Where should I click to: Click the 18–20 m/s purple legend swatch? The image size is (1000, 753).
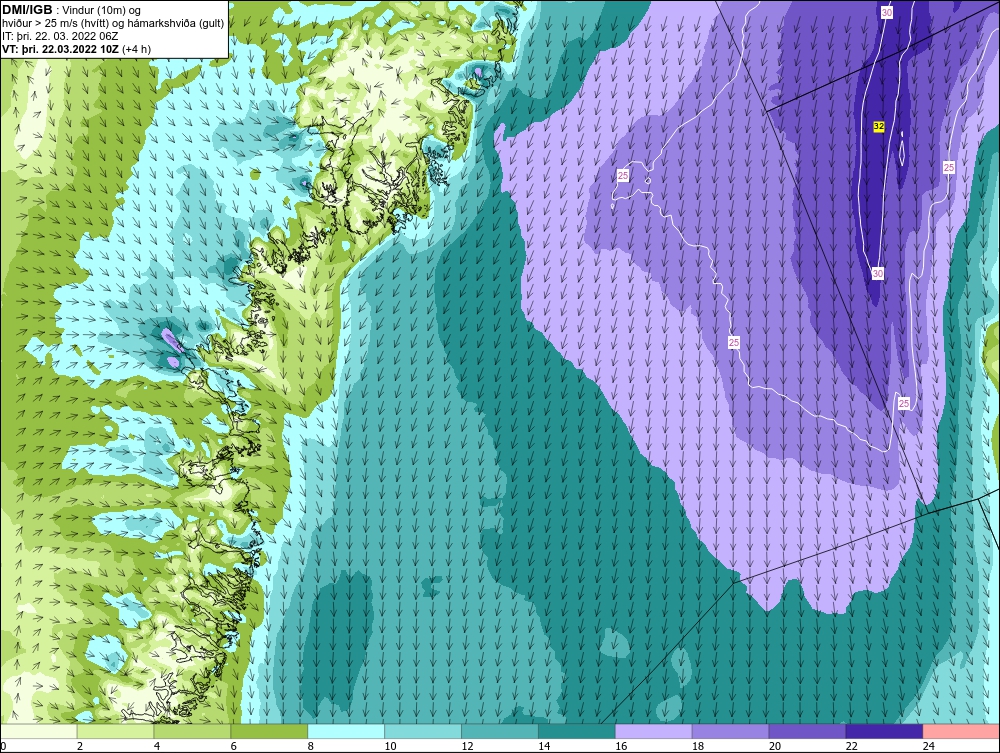730,731
